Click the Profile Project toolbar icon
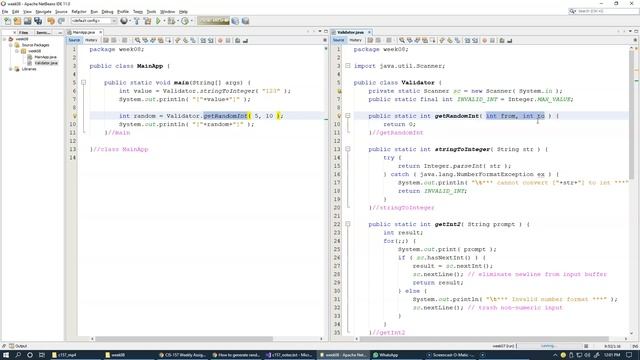This screenshot has width=640, height=360. (185, 21)
